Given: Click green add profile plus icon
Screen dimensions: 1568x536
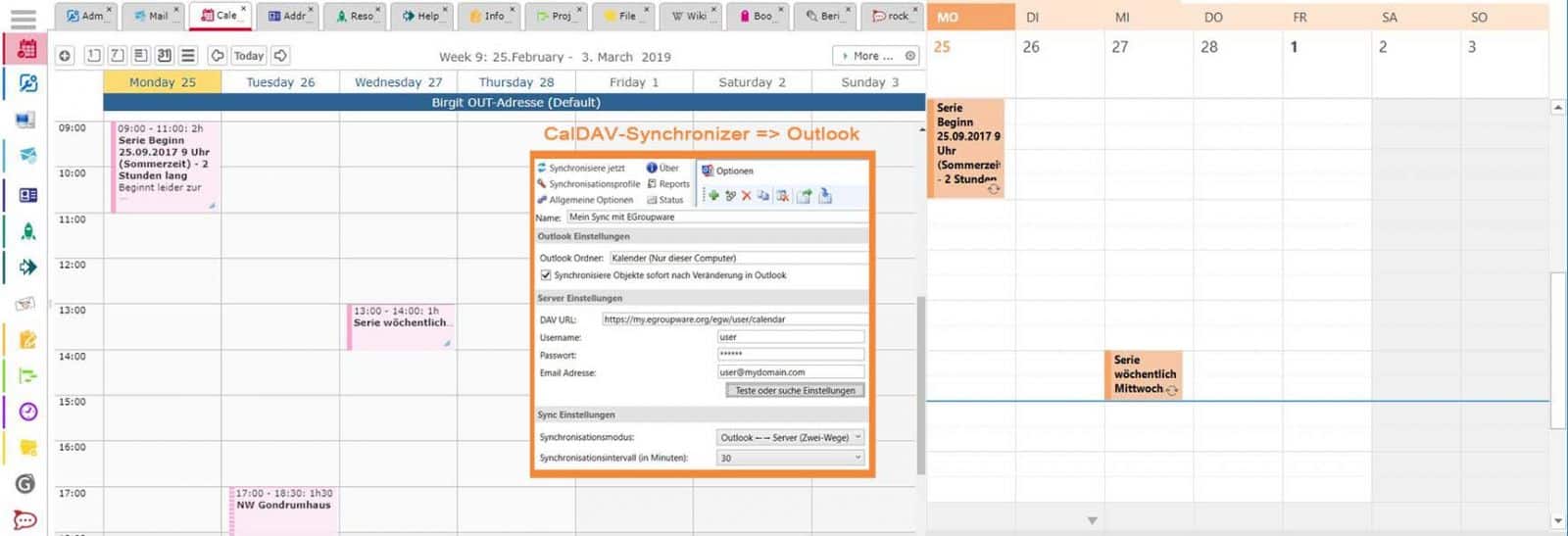Looking at the screenshot, I should pos(713,196).
